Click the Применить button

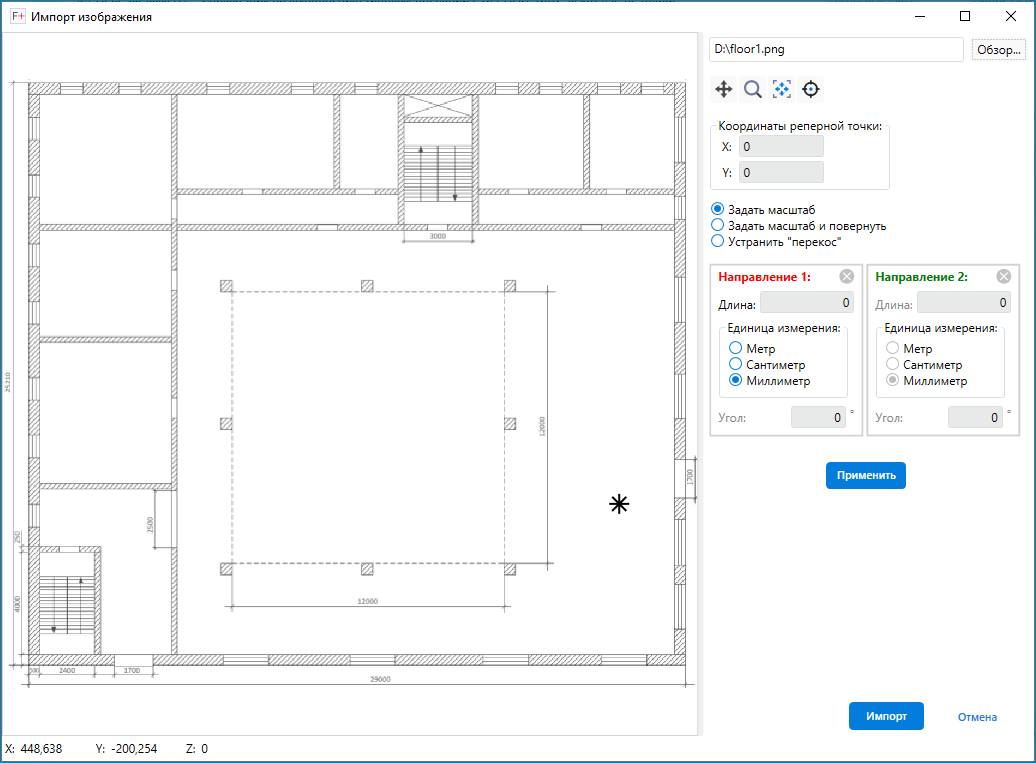(x=866, y=476)
